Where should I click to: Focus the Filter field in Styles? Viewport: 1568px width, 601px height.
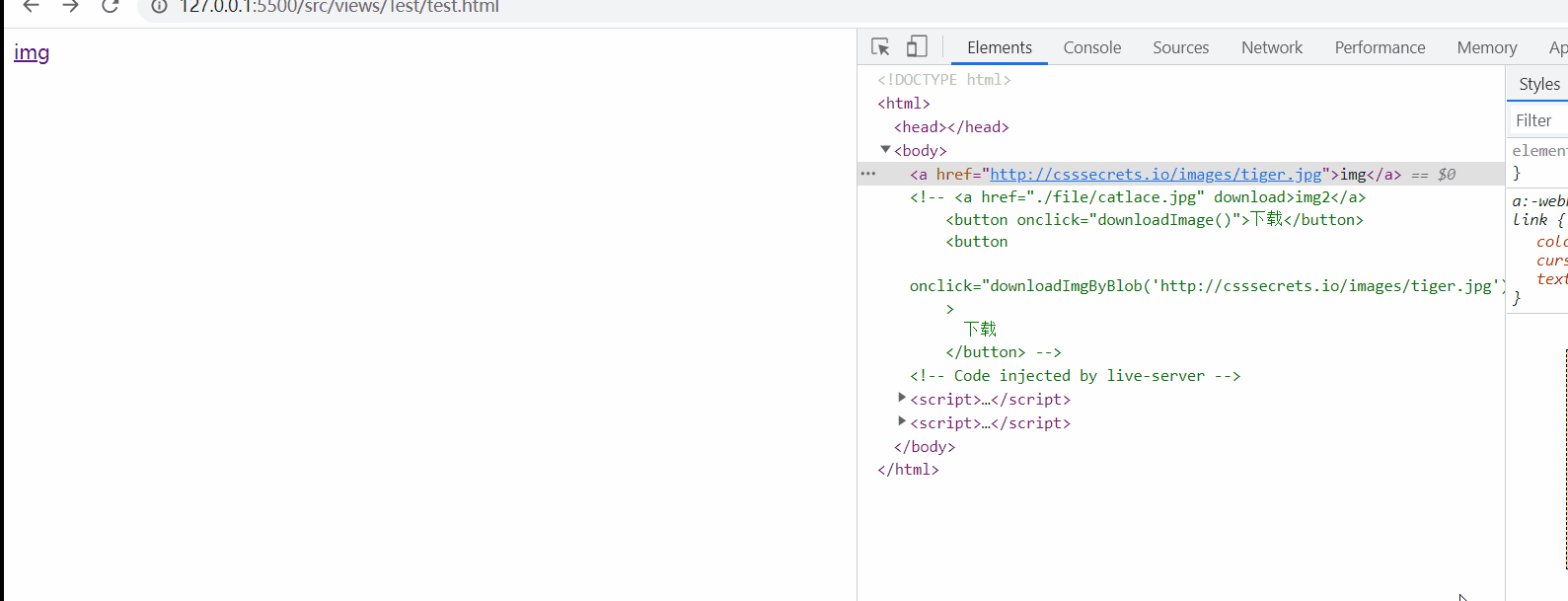(1539, 120)
